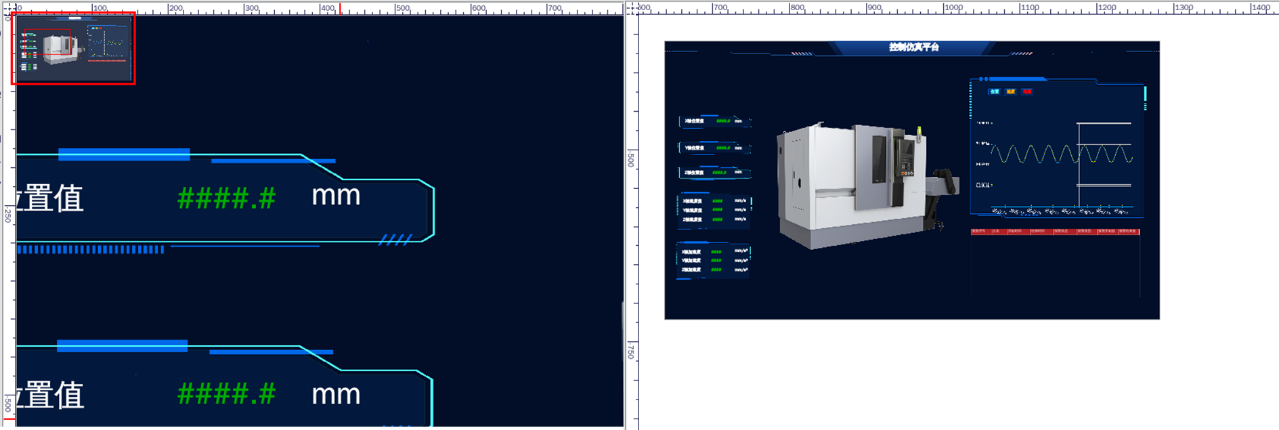Select the upper green ####.# value field
The width and height of the screenshot is (1279, 430).
[x=226, y=198]
